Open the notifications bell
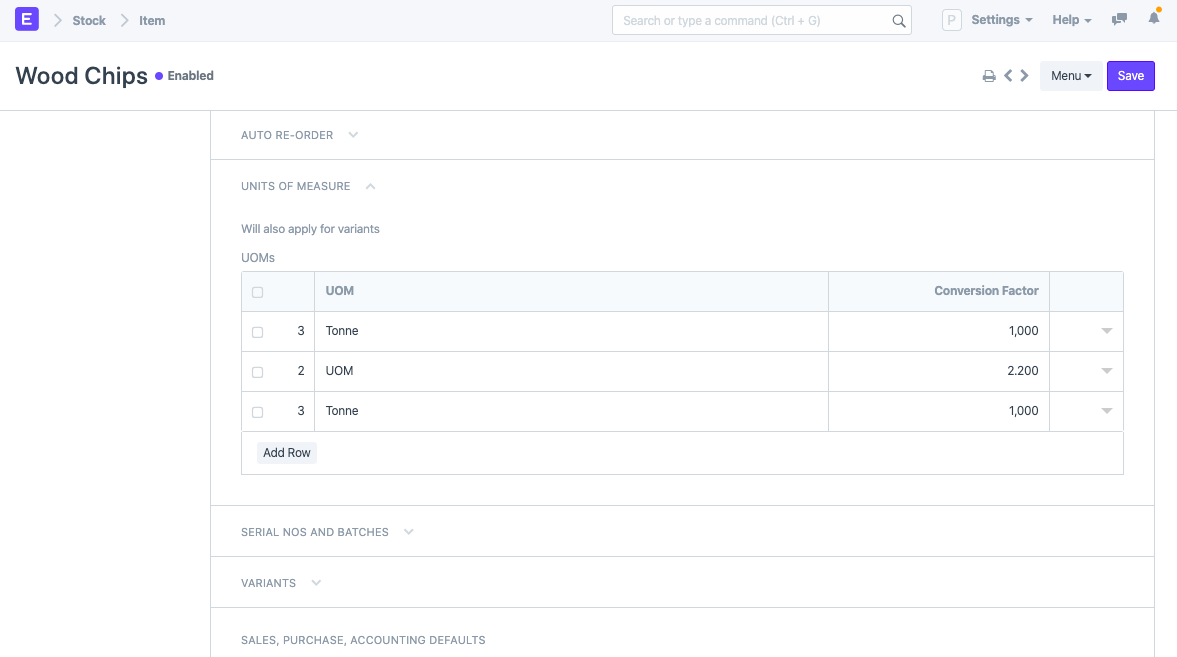Image resolution: width=1177 pixels, height=657 pixels. click(1154, 20)
